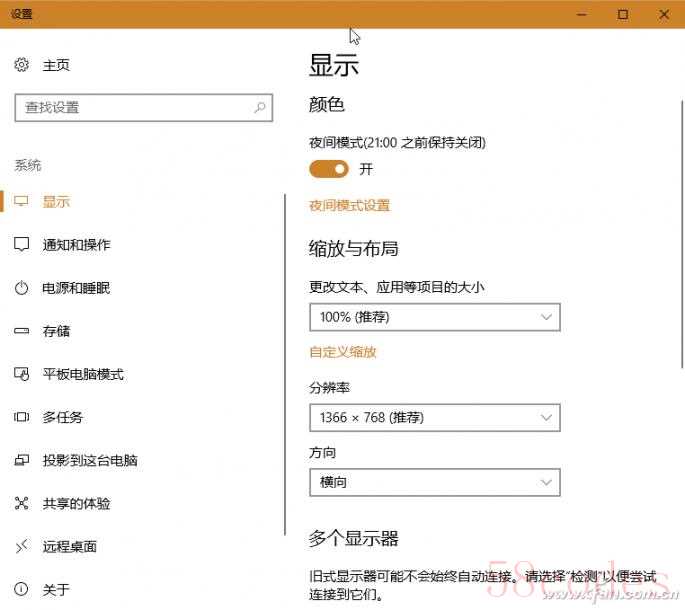Screen dimensions: 685x610
Task: Maximize the Settings window
Action: [x=622, y=14]
